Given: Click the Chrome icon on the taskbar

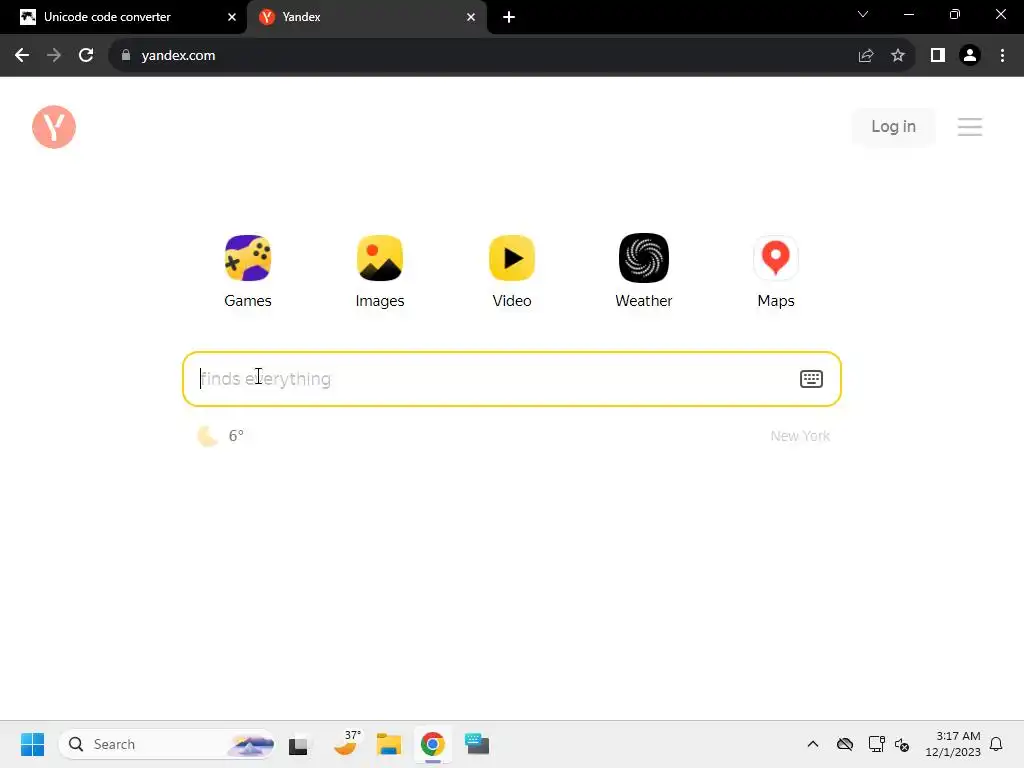Looking at the screenshot, I should pos(432,744).
